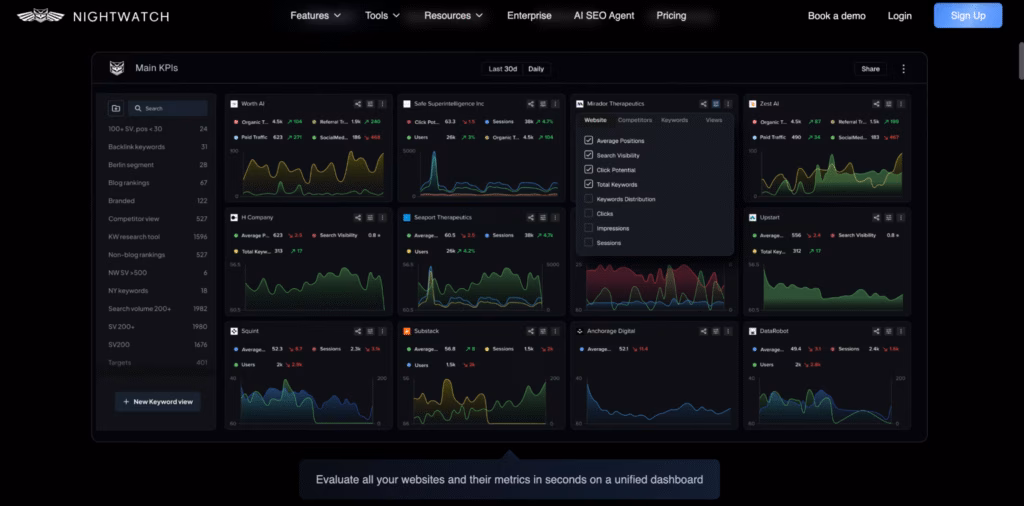The width and height of the screenshot is (1024, 506).
Task: Enable the Keywords Distribution checkbox
Action: click(x=589, y=199)
